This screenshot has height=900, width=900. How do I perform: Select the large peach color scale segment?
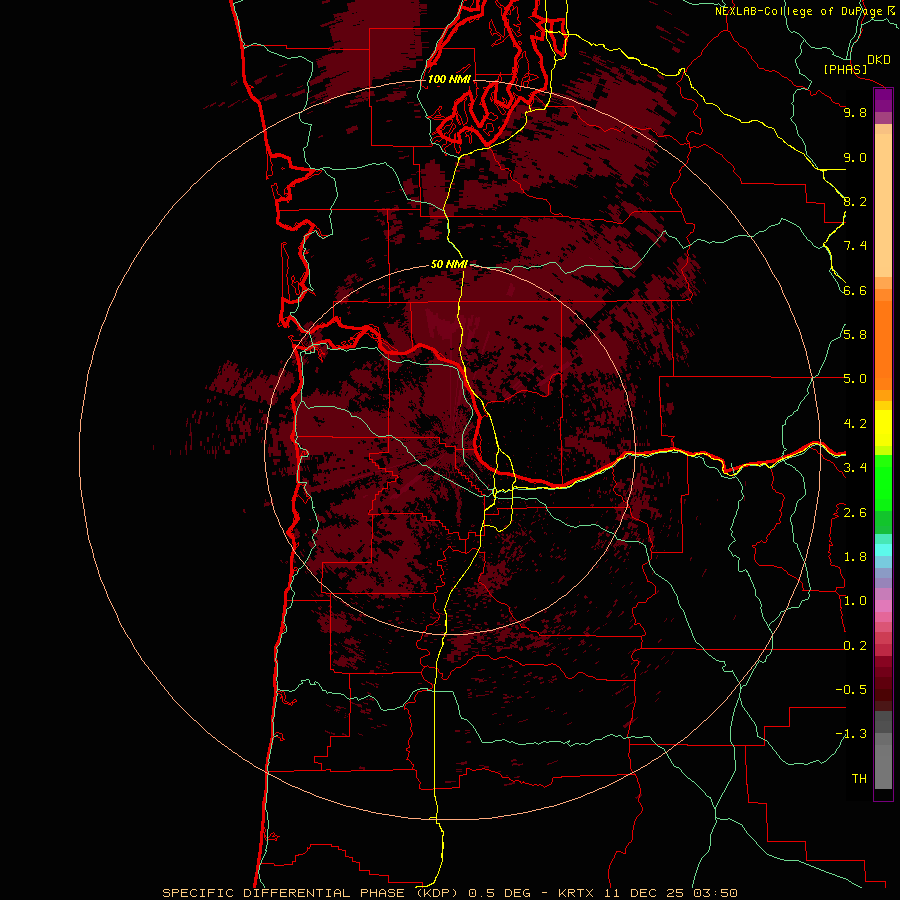click(883, 205)
